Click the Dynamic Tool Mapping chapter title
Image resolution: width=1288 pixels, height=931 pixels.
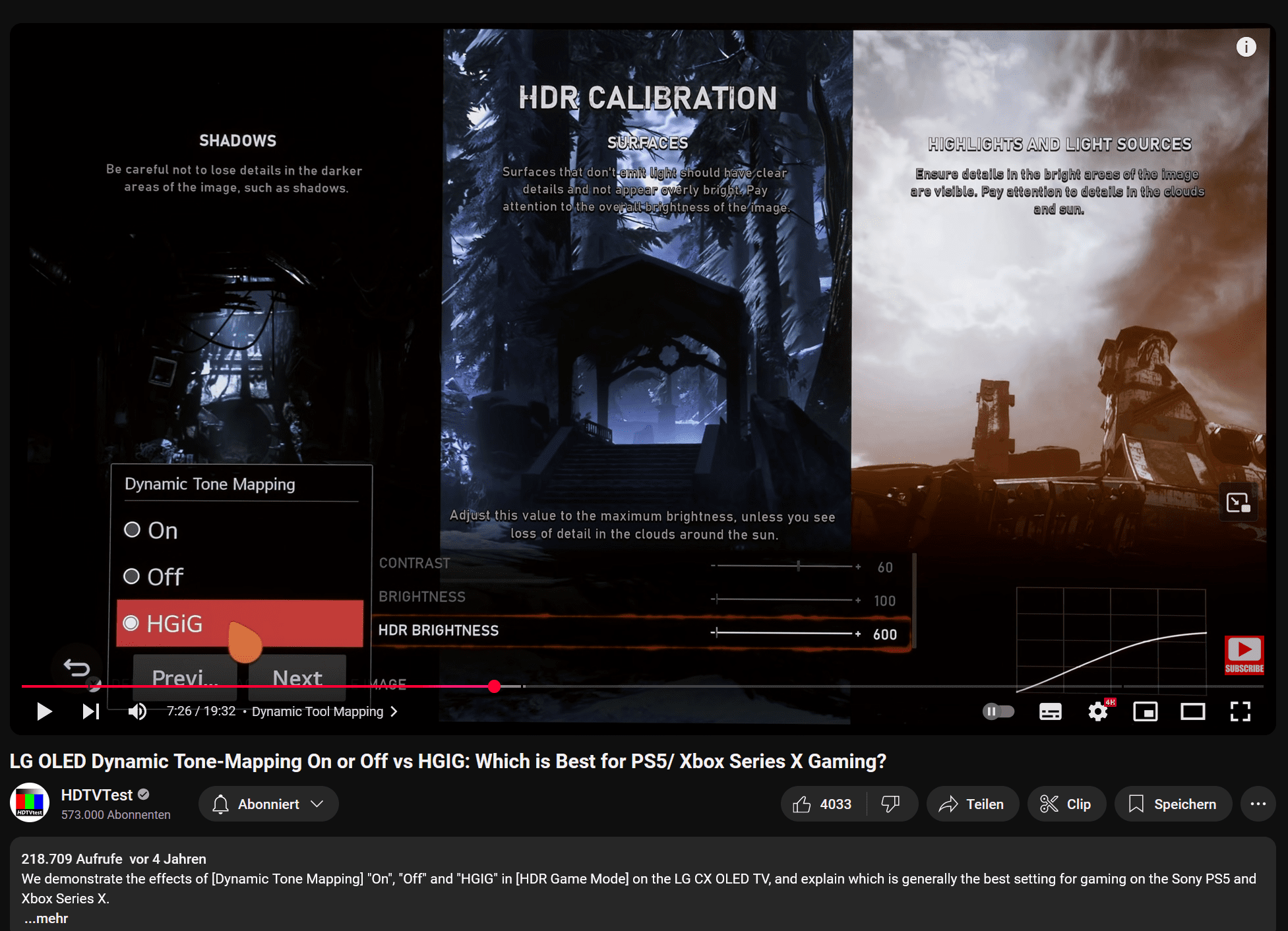pos(317,711)
